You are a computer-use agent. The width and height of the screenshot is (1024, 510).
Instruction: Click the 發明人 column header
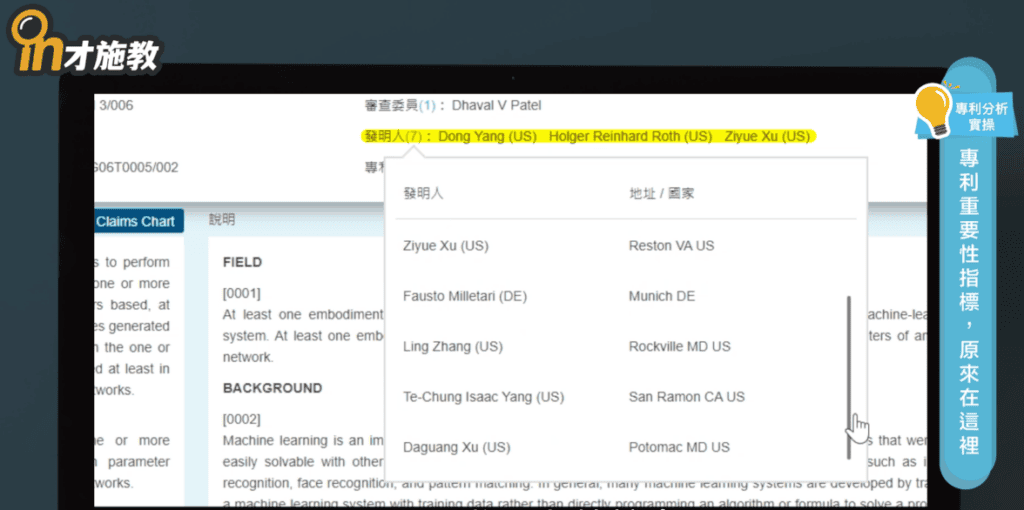[423, 194]
